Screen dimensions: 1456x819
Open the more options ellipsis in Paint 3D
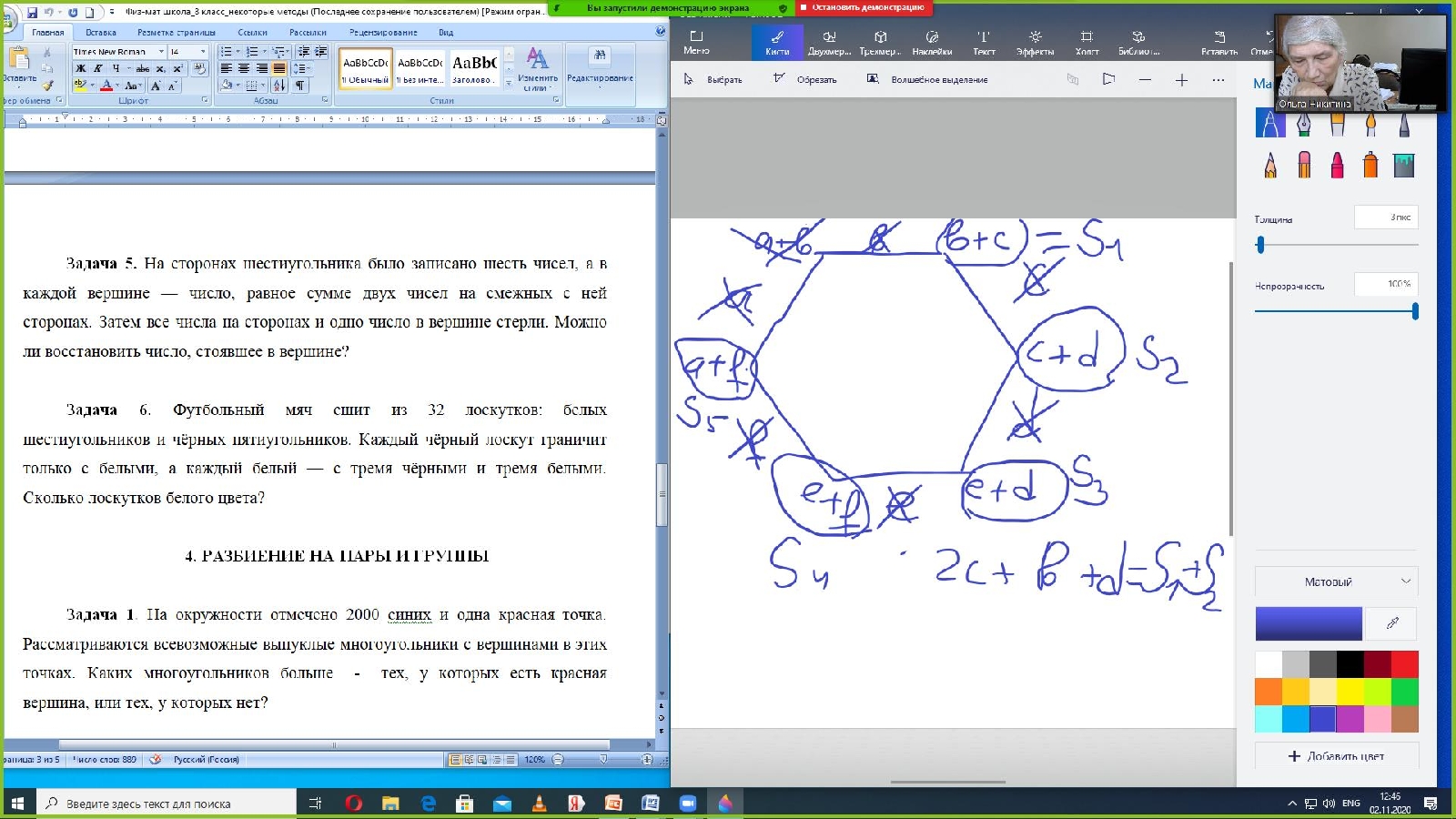click(x=1218, y=80)
